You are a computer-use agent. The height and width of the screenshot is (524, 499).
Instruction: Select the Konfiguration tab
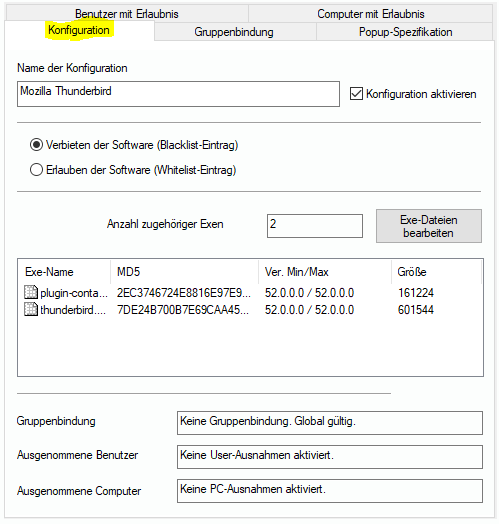point(79,30)
